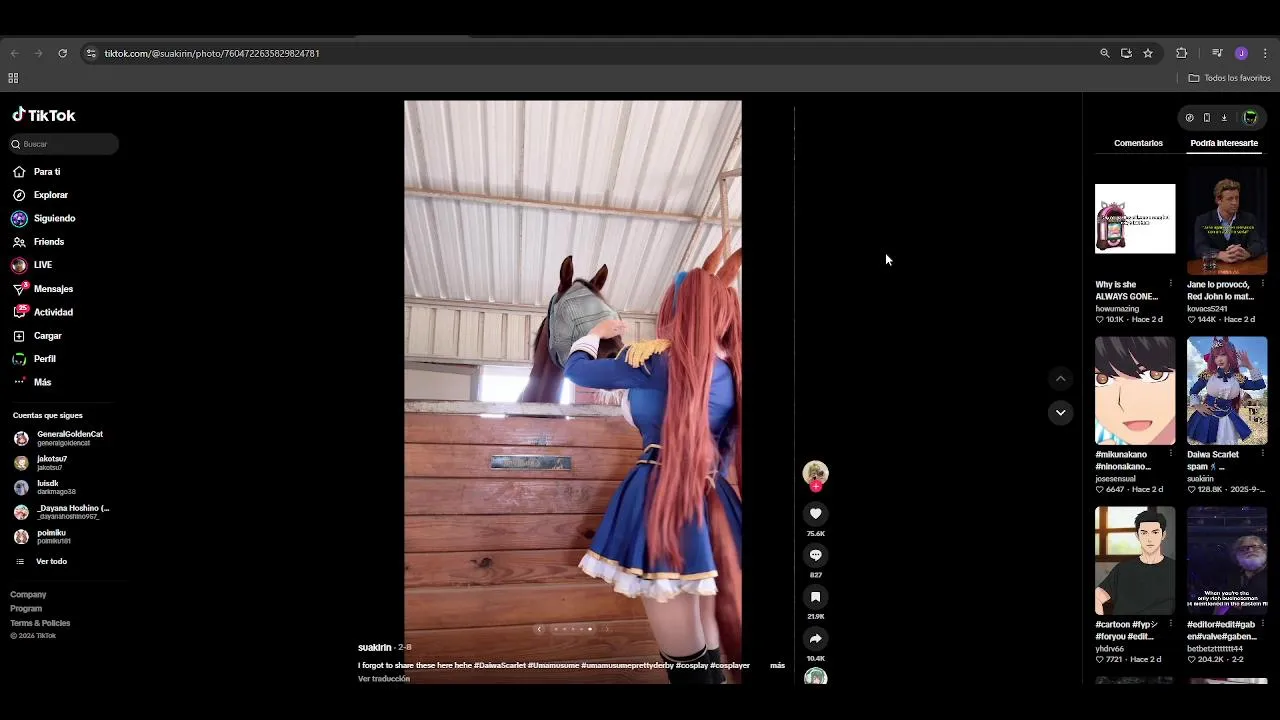Go to the next post with down chevron
Image resolution: width=1280 pixels, height=720 pixels.
click(1061, 412)
